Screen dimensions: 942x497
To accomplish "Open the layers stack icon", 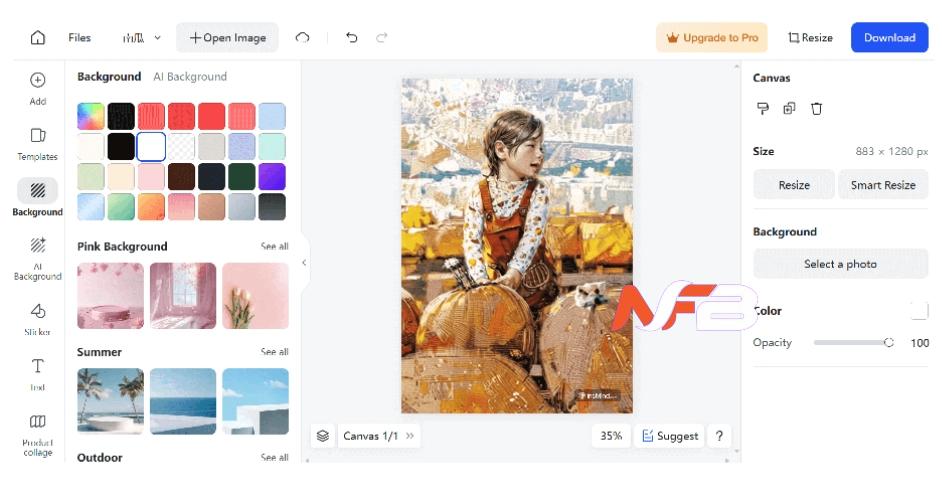I will coord(323,436).
